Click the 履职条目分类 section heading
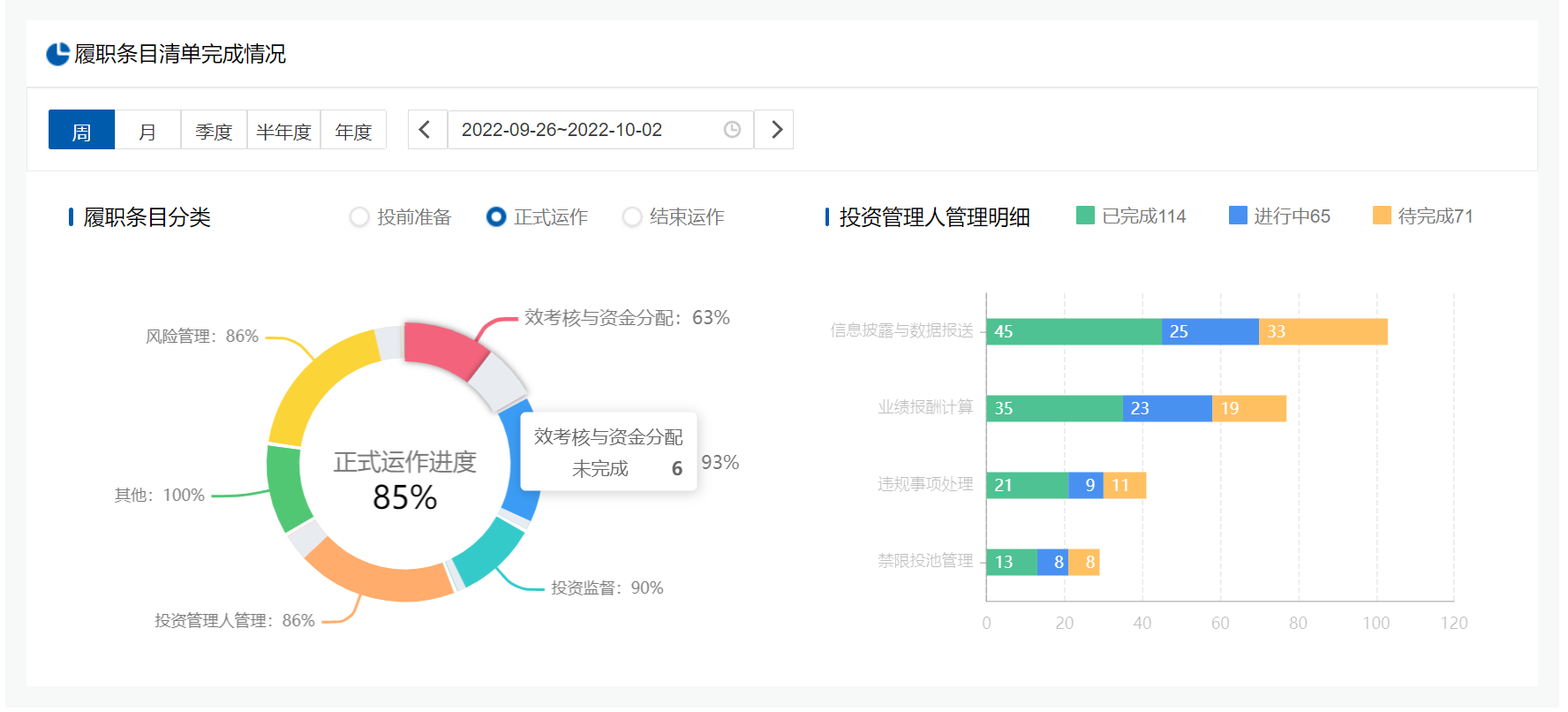 pyautogui.click(x=147, y=217)
